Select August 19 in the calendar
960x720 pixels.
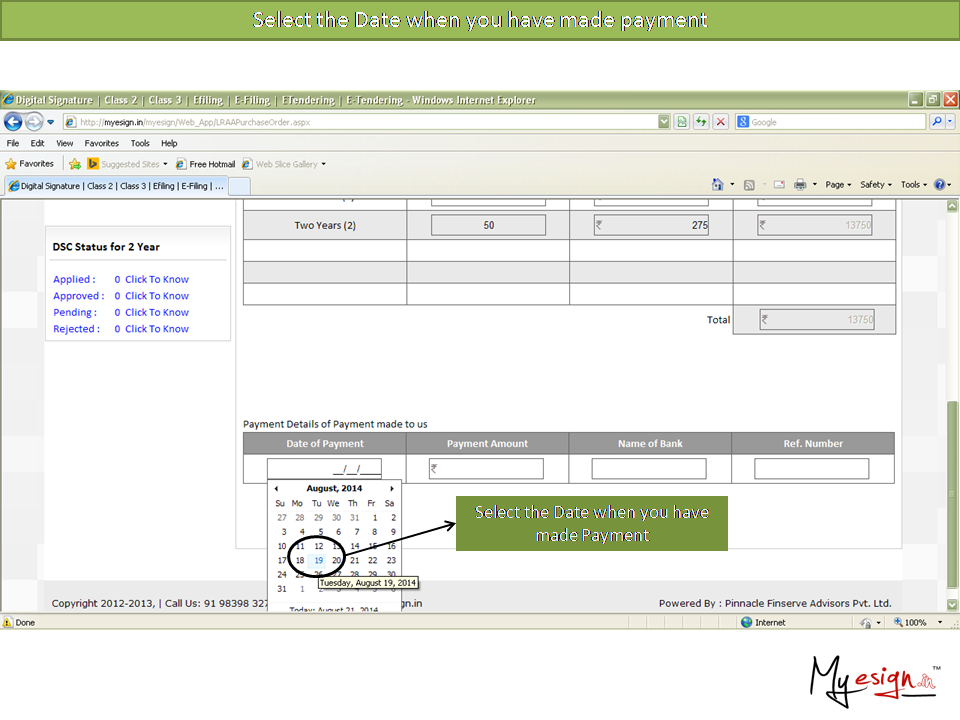tap(318, 561)
